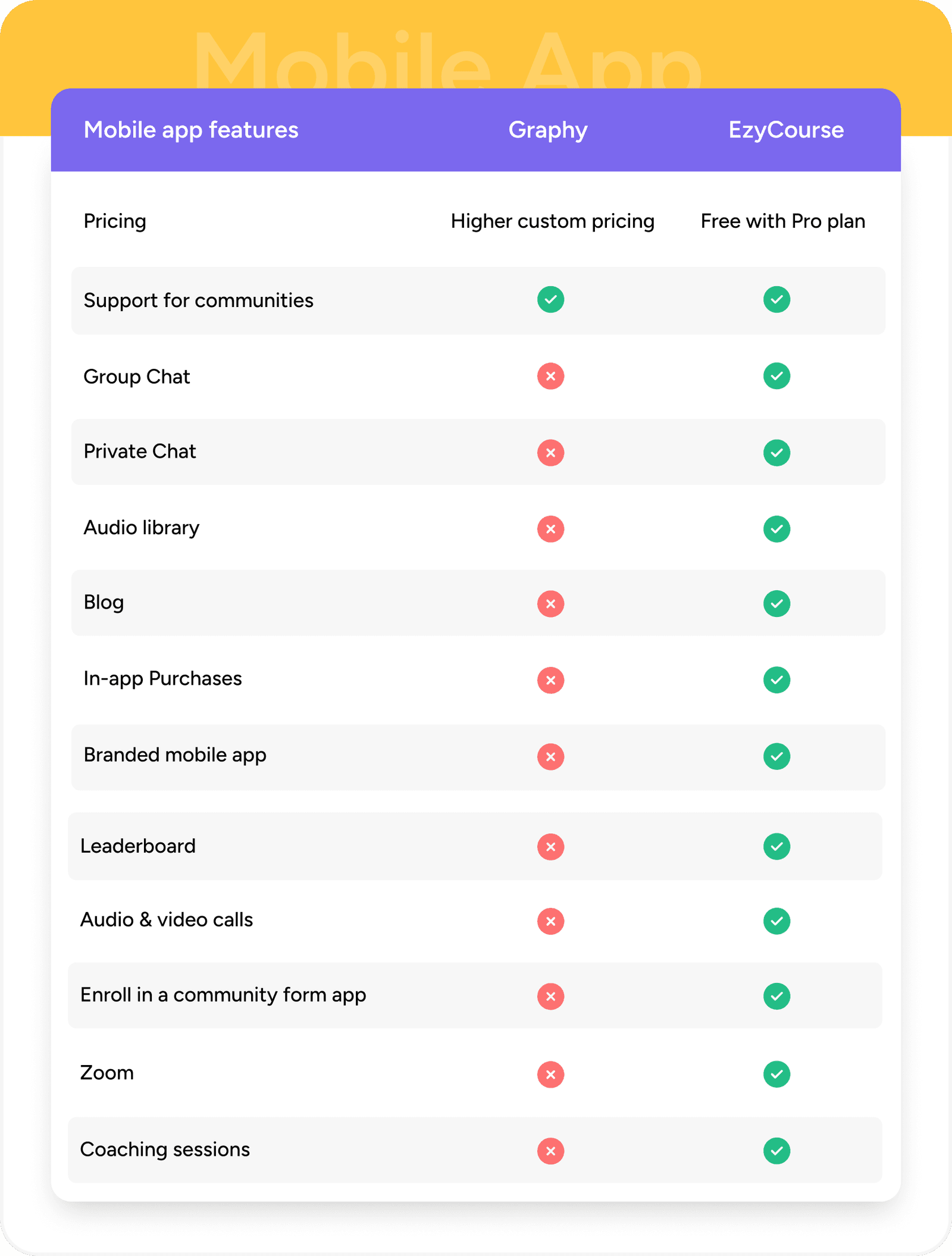Click 'Higher custom pricing' text

pyautogui.click(x=552, y=221)
